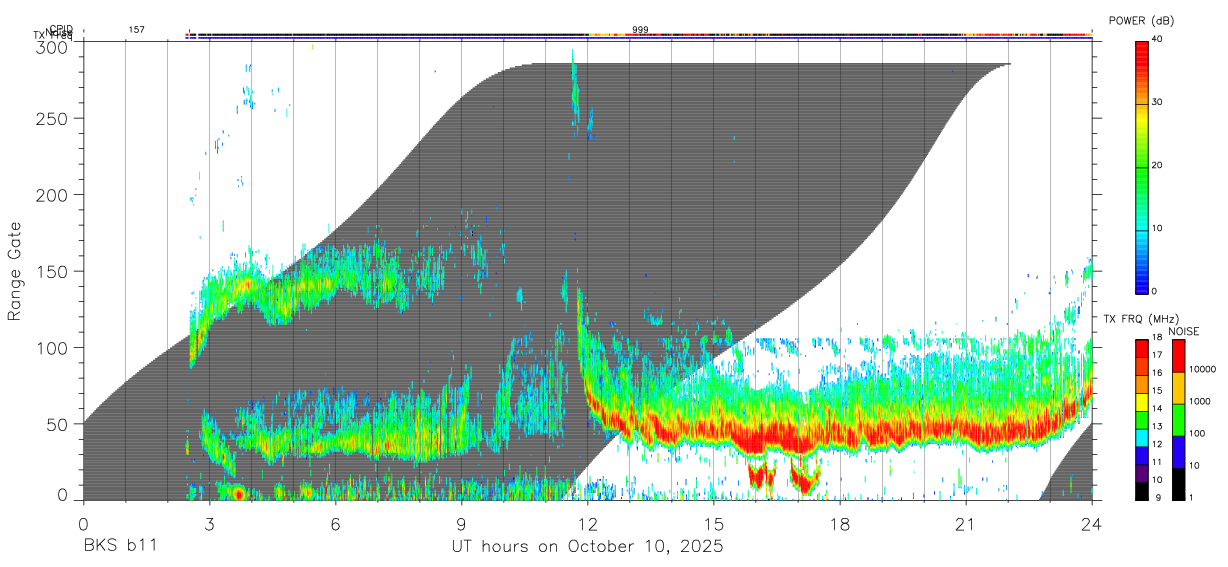
Task: Click the x-axis hour label 21
Action: point(966,524)
